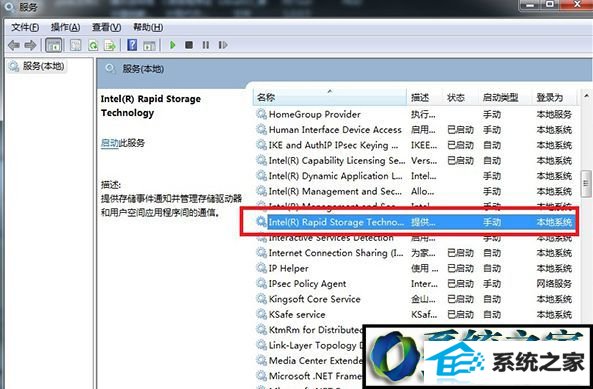Toggle the console tree pane icon
Screen dimensions: 593x389
(x=53, y=45)
